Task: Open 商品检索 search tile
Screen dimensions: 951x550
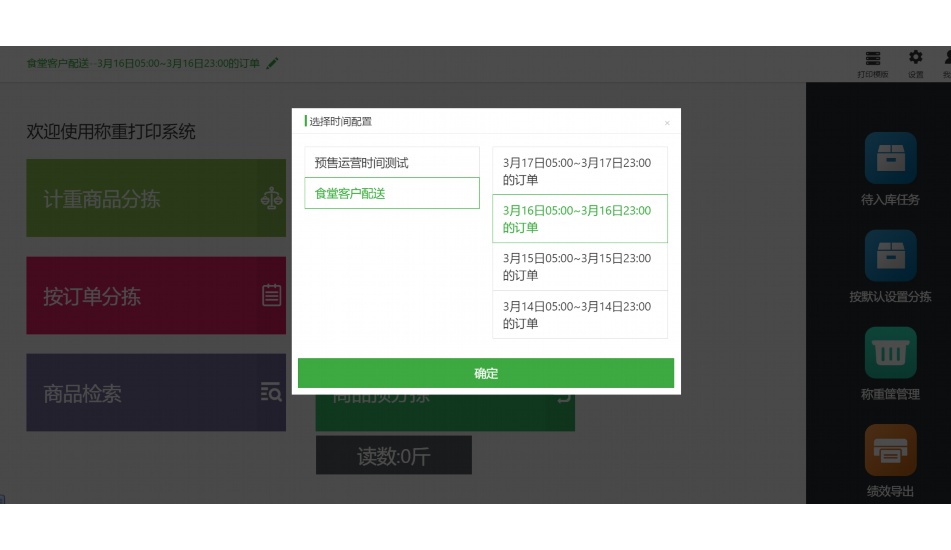Action: [156, 393]
